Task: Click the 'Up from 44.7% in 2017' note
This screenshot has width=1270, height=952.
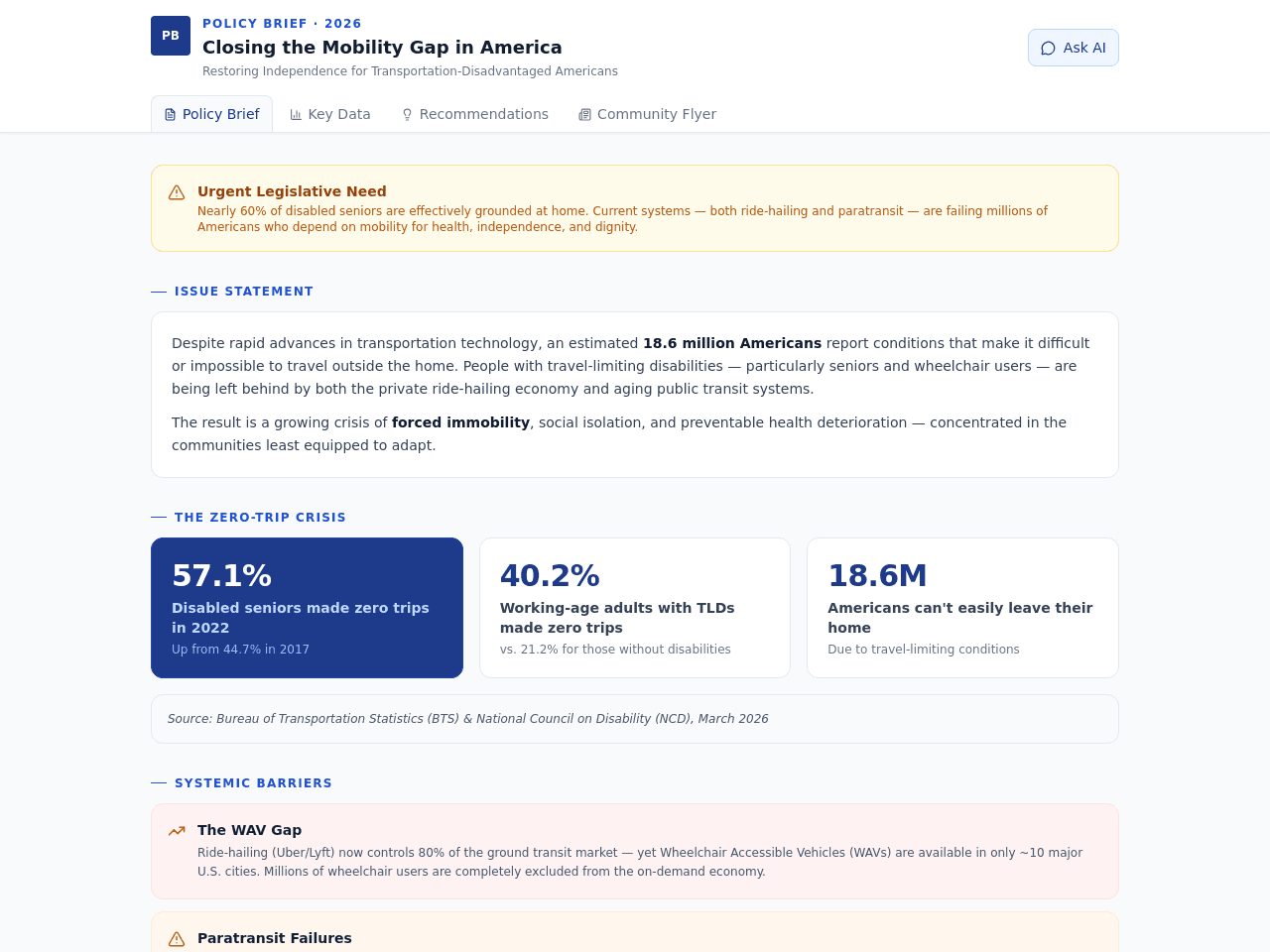Action: coord(240,650)
